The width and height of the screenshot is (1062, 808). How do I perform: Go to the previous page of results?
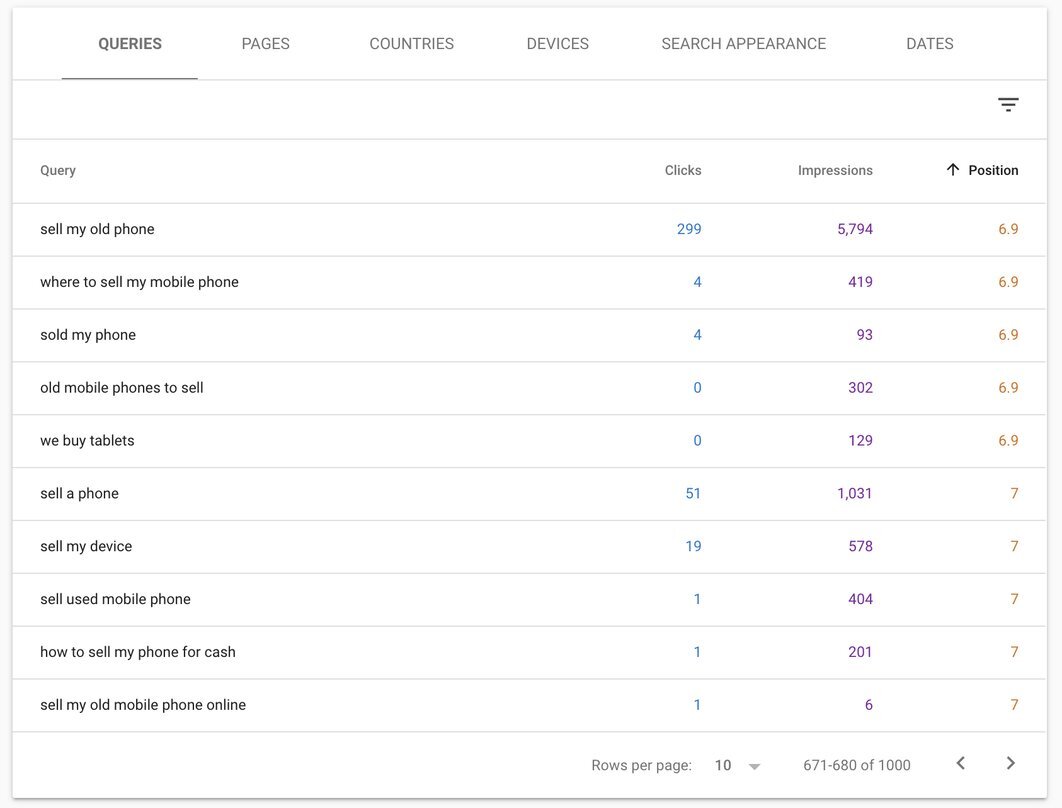pos(960,764)
